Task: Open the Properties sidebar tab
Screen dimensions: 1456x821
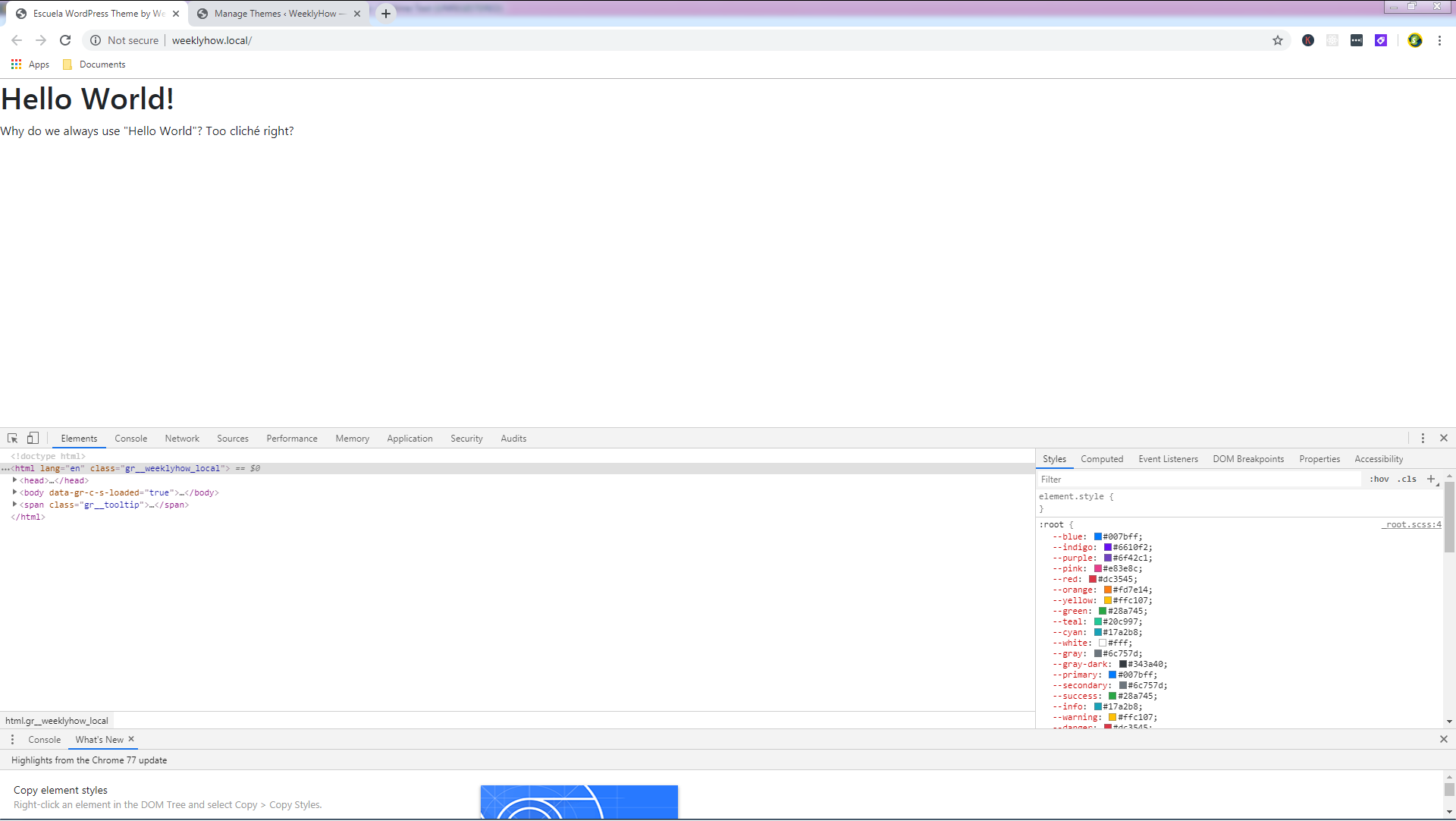Action: click(1319, 459)
